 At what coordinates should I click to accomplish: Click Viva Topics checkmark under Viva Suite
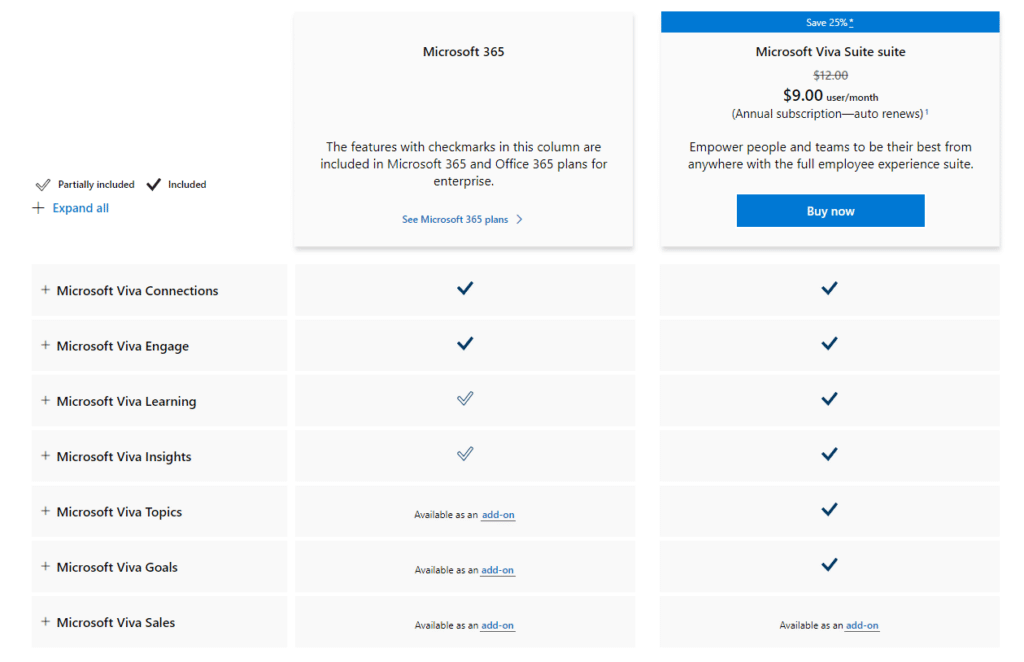pyautogui.click(x=829, y=509)
